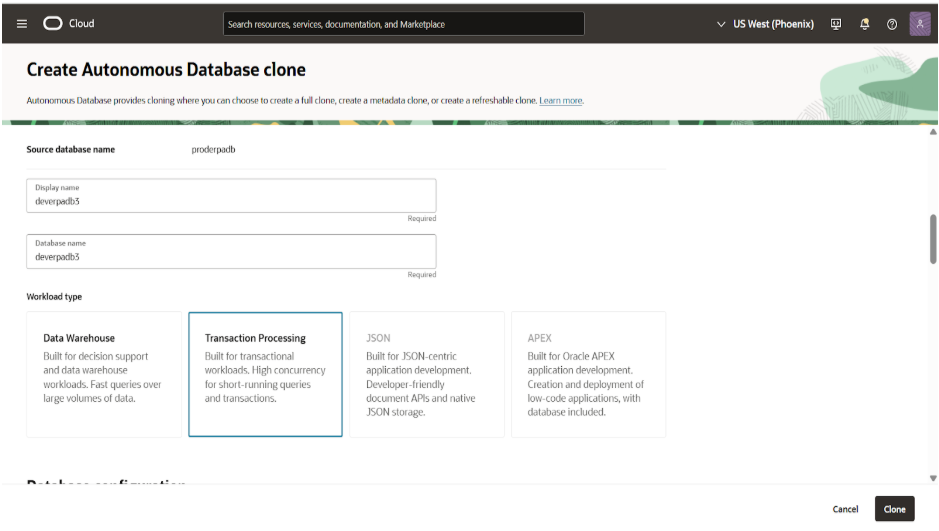Click the scrollbar up arrow
Image resolution: width=939 pixels, height=531 pixels.
(933, 132)
